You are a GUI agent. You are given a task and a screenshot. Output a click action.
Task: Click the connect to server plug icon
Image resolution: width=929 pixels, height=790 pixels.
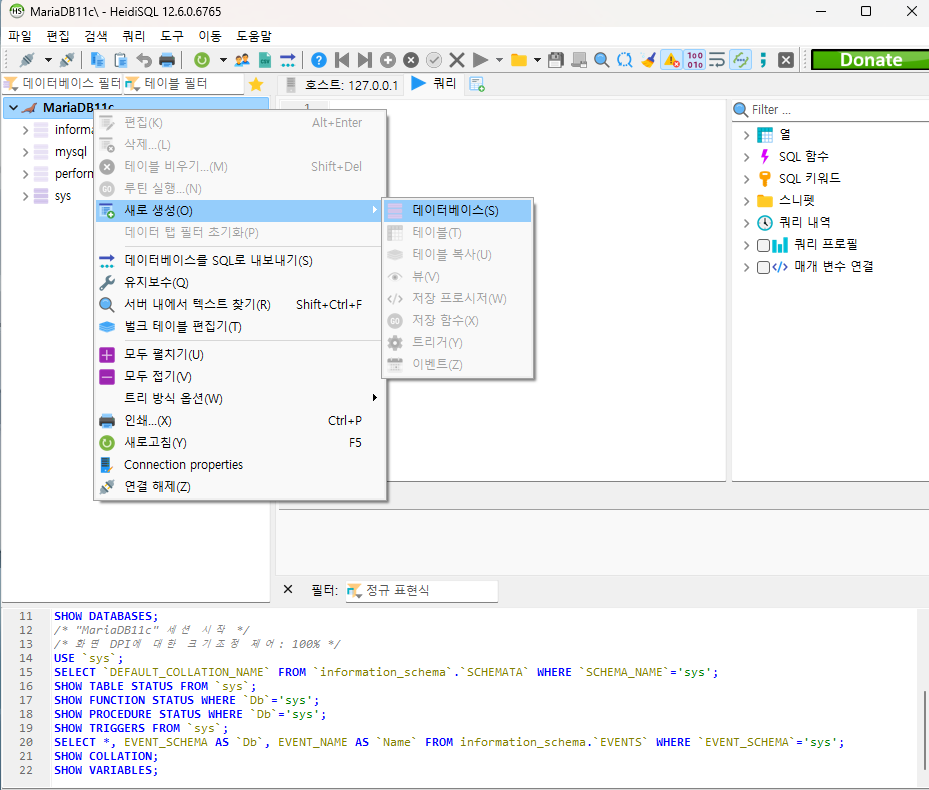tap(27, 60)
